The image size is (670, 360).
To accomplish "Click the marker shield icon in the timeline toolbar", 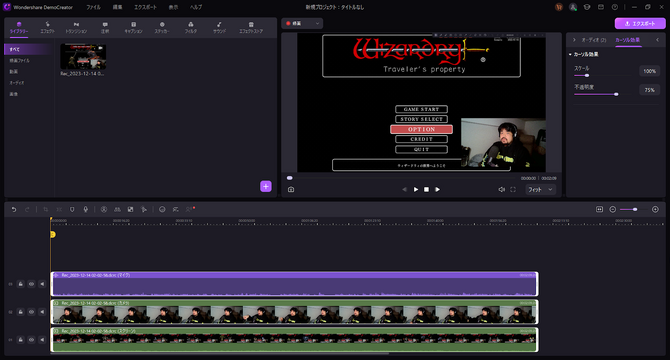I will coord(72,209).
